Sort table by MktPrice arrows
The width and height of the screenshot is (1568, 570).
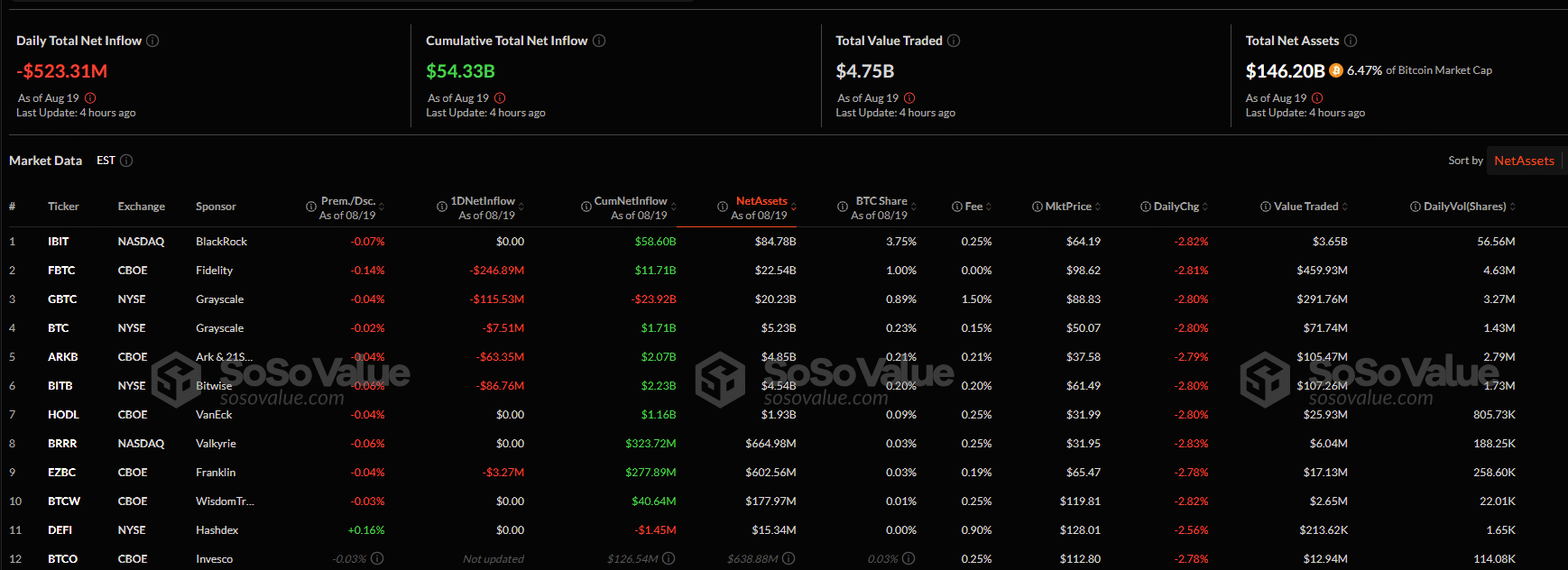point(1098,207)
